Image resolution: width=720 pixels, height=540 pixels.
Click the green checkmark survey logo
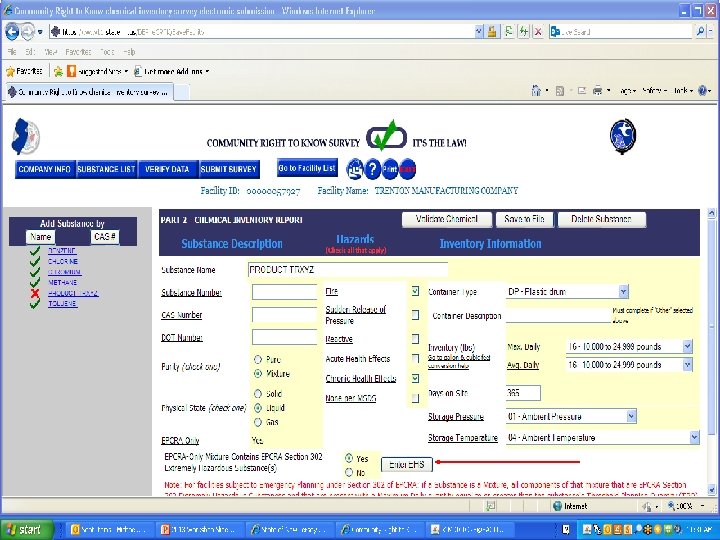click(x=386, y=136)
